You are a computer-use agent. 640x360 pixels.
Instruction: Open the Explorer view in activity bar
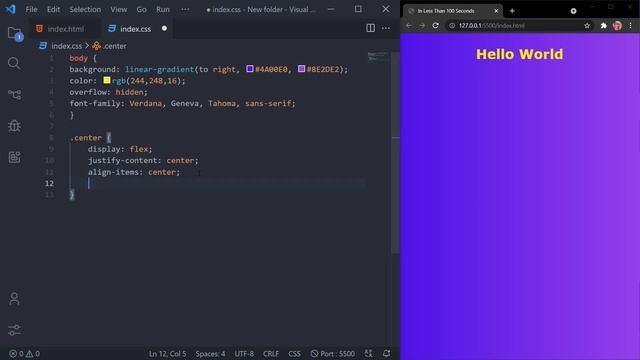(15, 33)
